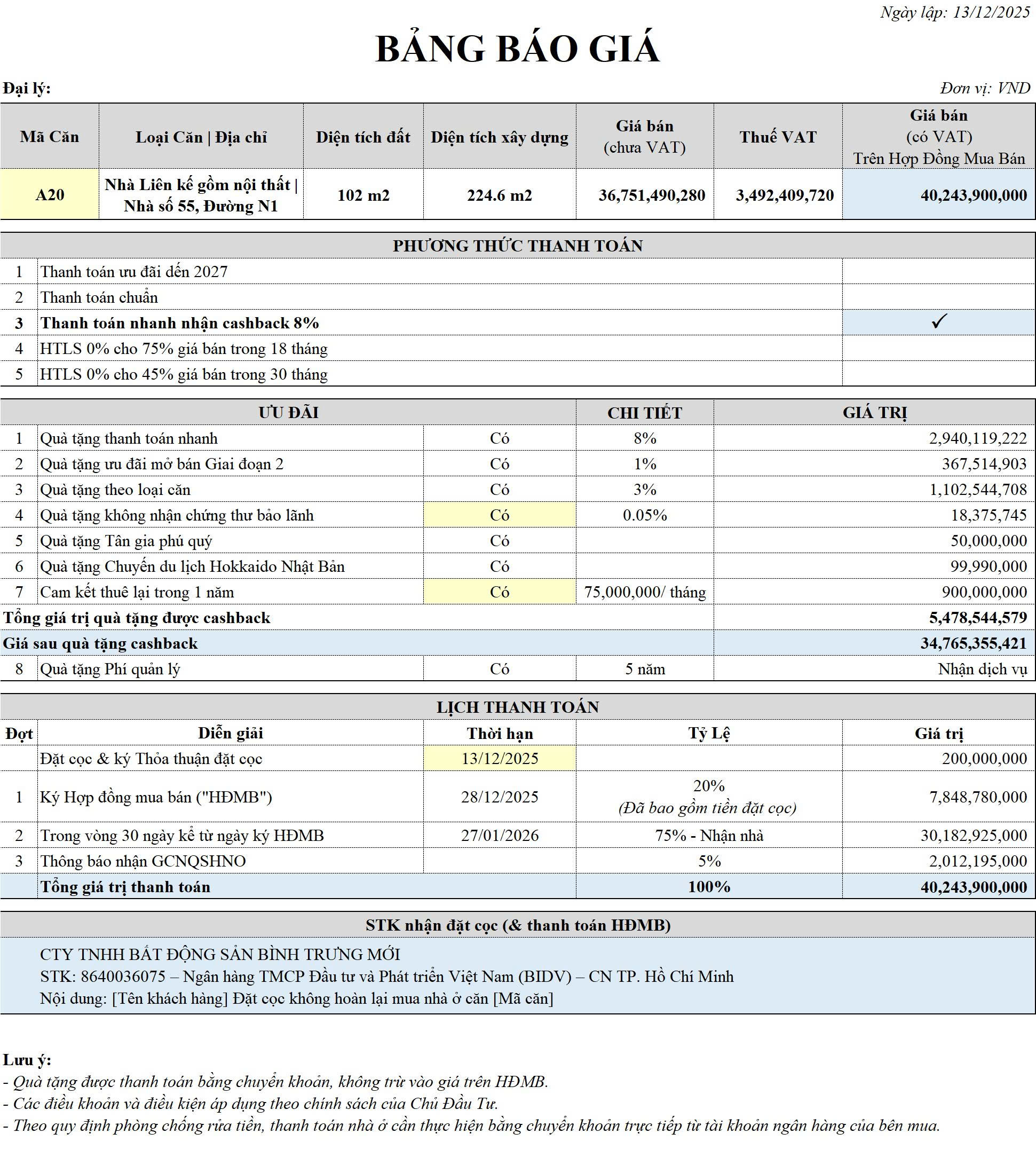Select the checkbox cell for 'Thanh toán ưu đãi đến 2027'
This screenshot has height=1157, width=1036.
click(938, 272)
